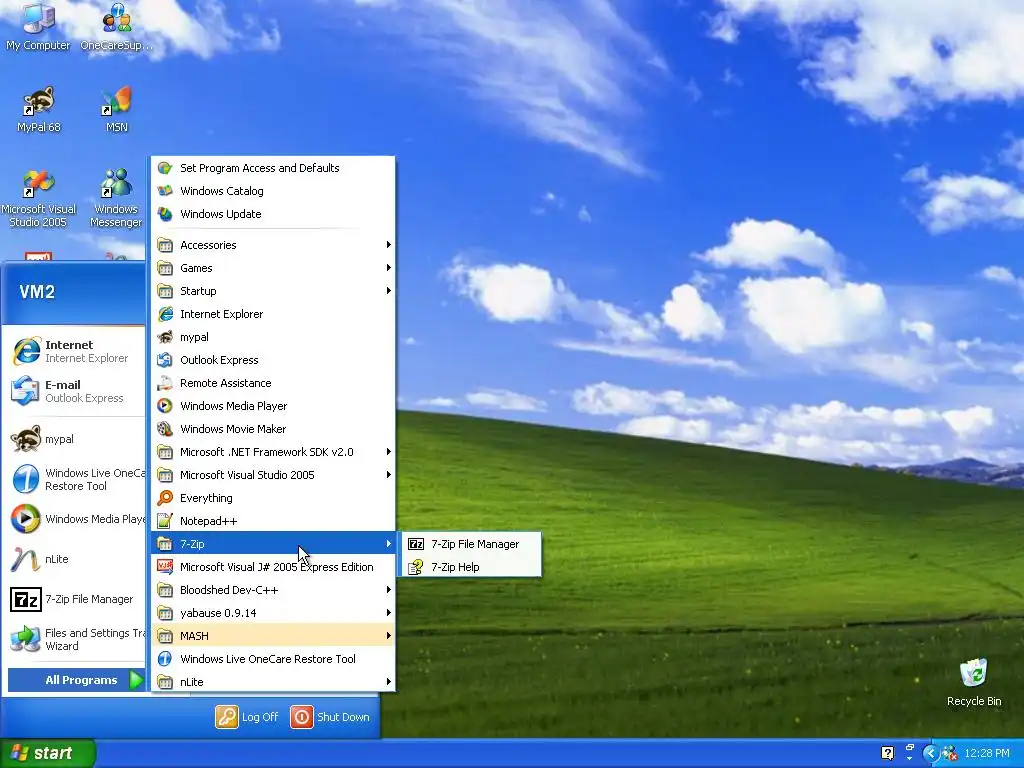Image resolution: width=1024 pixels, height=768 pixels.
Task: Launch MyPal 68 desktop shortcut
Action: point(39,109)
